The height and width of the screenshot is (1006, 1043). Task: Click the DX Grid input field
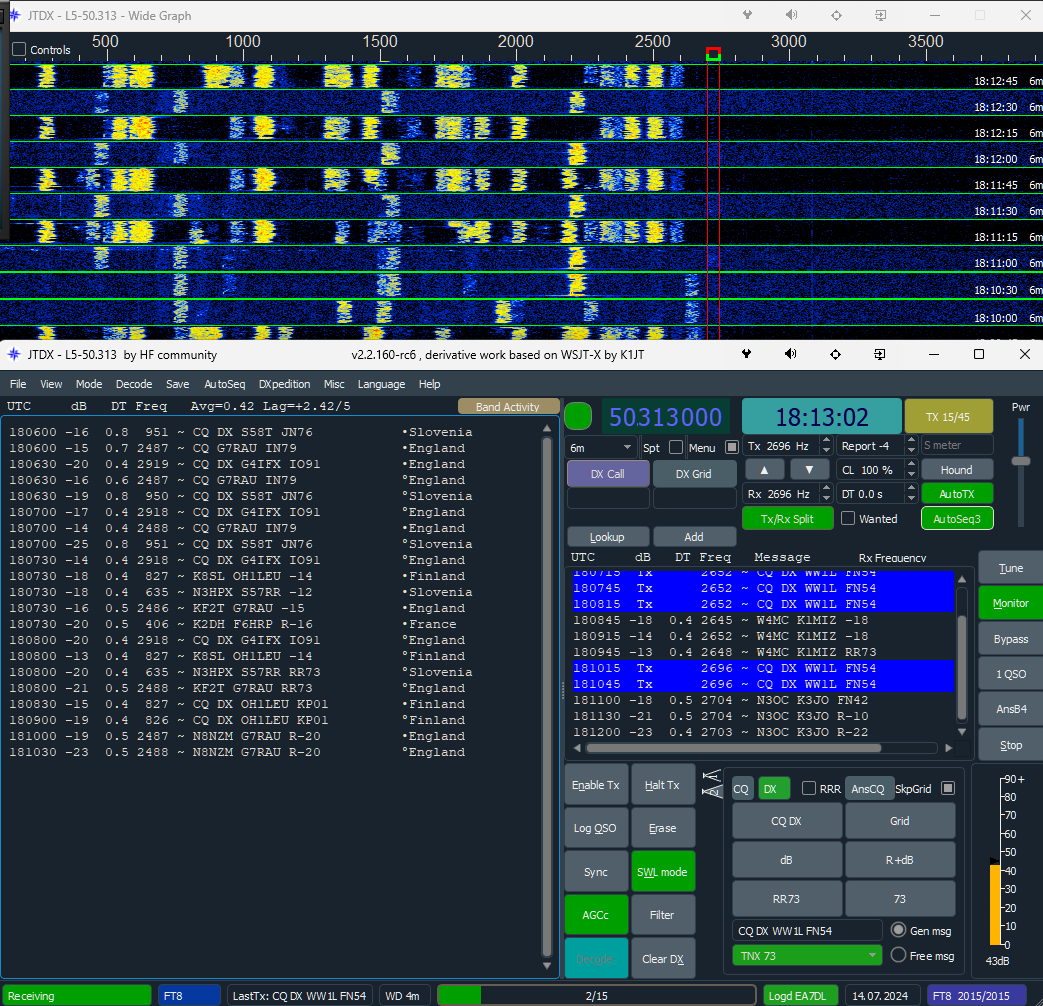[x=694, y=498]
